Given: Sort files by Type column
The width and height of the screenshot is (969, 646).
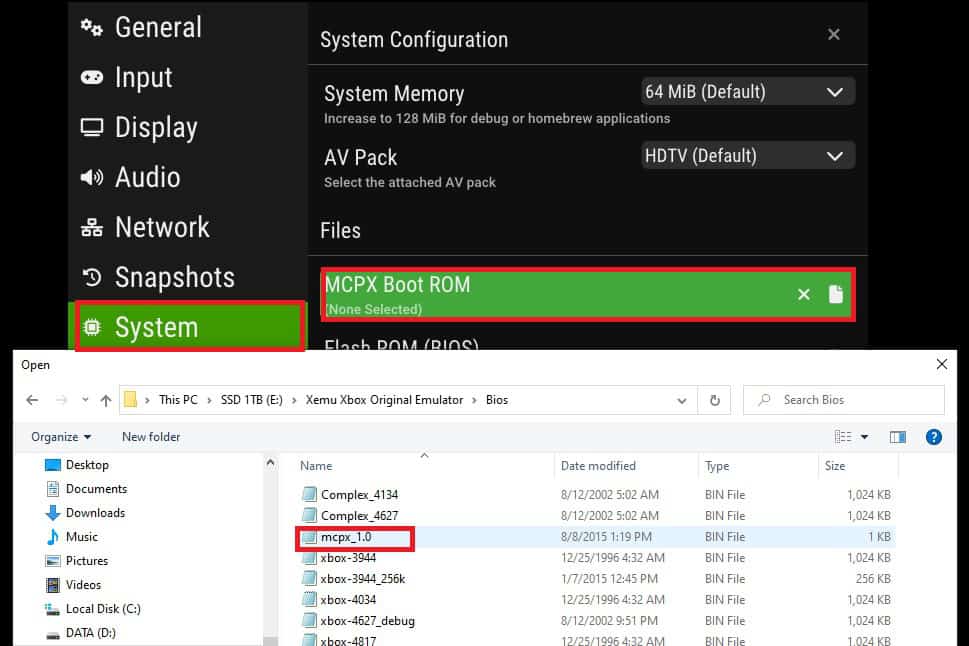Looking at the screenshot, I should point(717,466).
